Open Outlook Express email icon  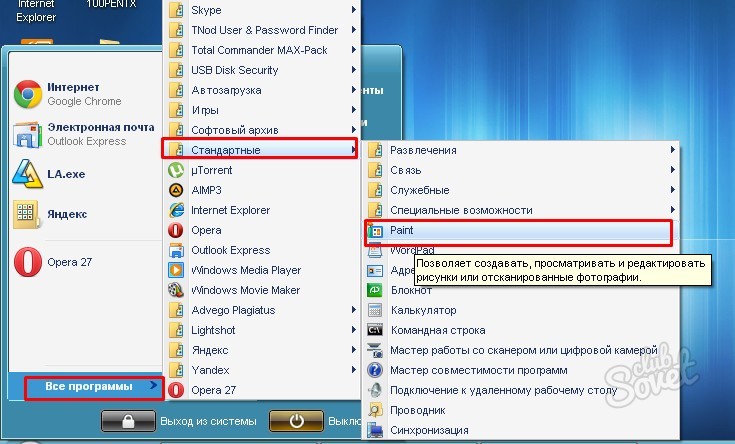pos(26,135)
